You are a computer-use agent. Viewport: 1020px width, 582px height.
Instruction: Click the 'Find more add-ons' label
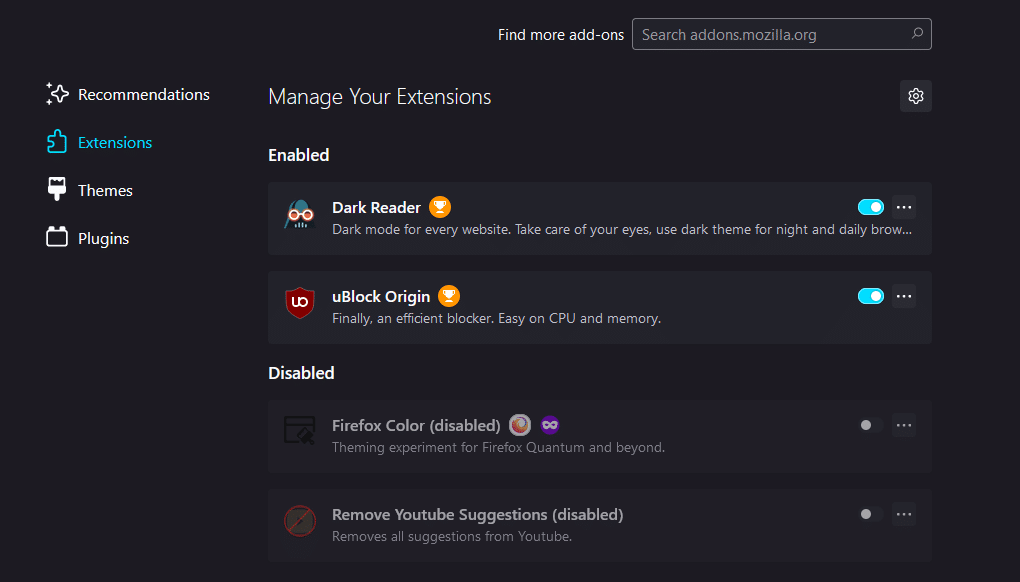pyautogui.click(x=561, y=34)
